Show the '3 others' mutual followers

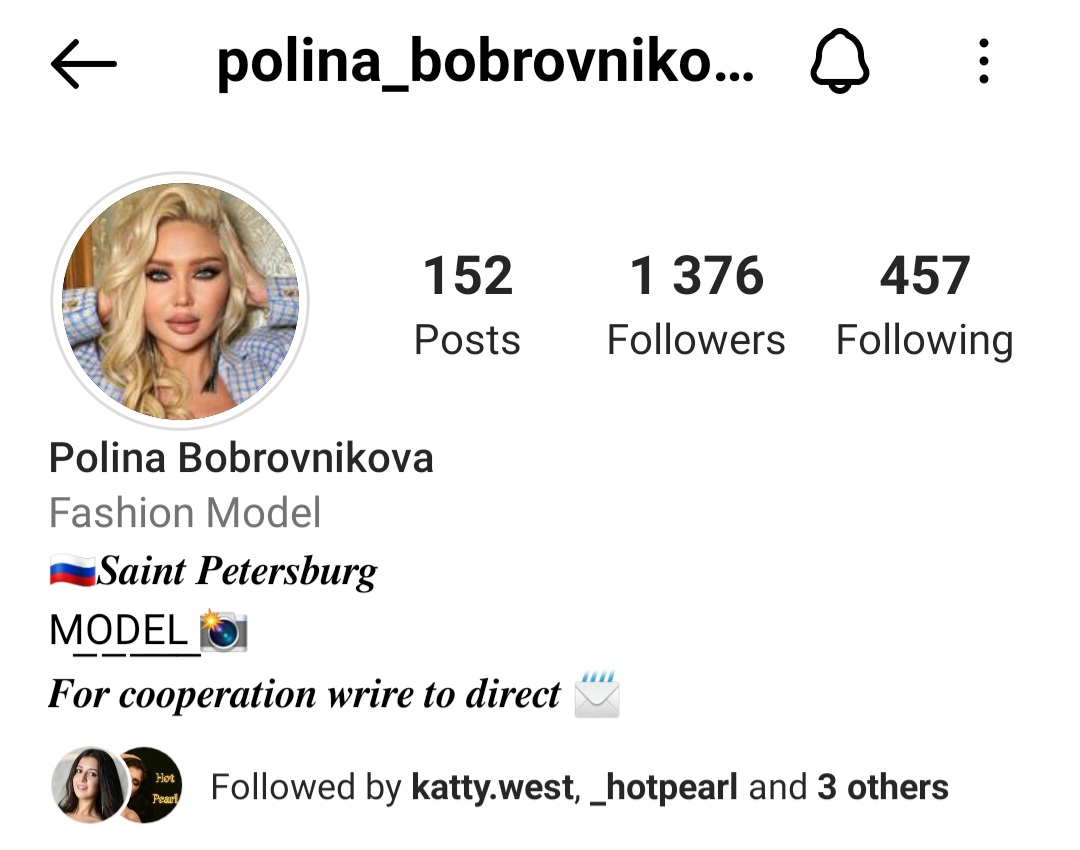(x=882, y=787)
